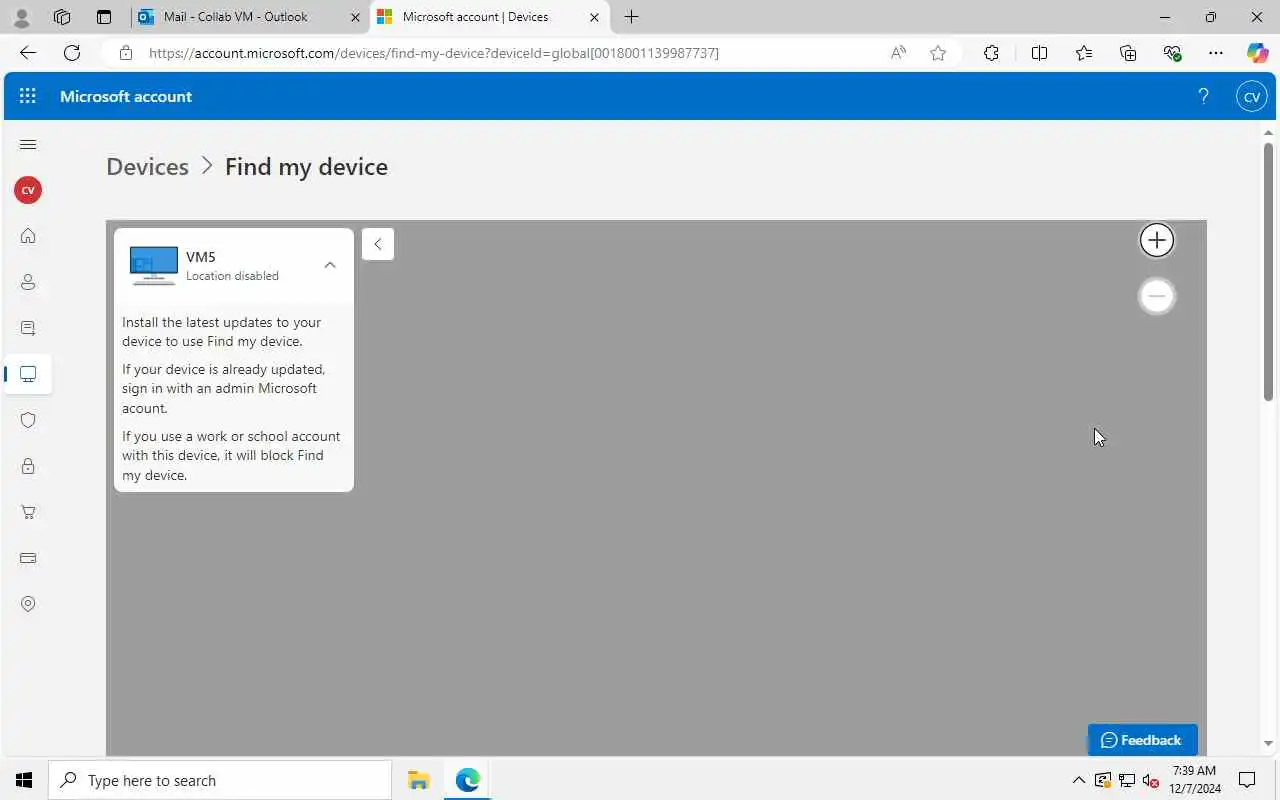The image size is (1280, 800).
Task: Click the taskbar search box
Action: (x=220, y=780)
